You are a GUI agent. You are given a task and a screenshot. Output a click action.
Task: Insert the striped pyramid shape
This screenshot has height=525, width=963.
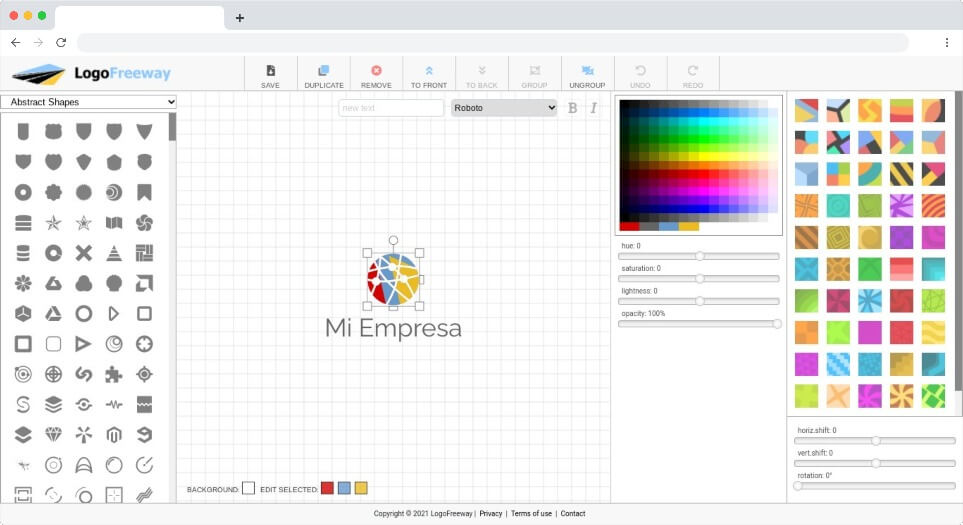tap(114, 253)
